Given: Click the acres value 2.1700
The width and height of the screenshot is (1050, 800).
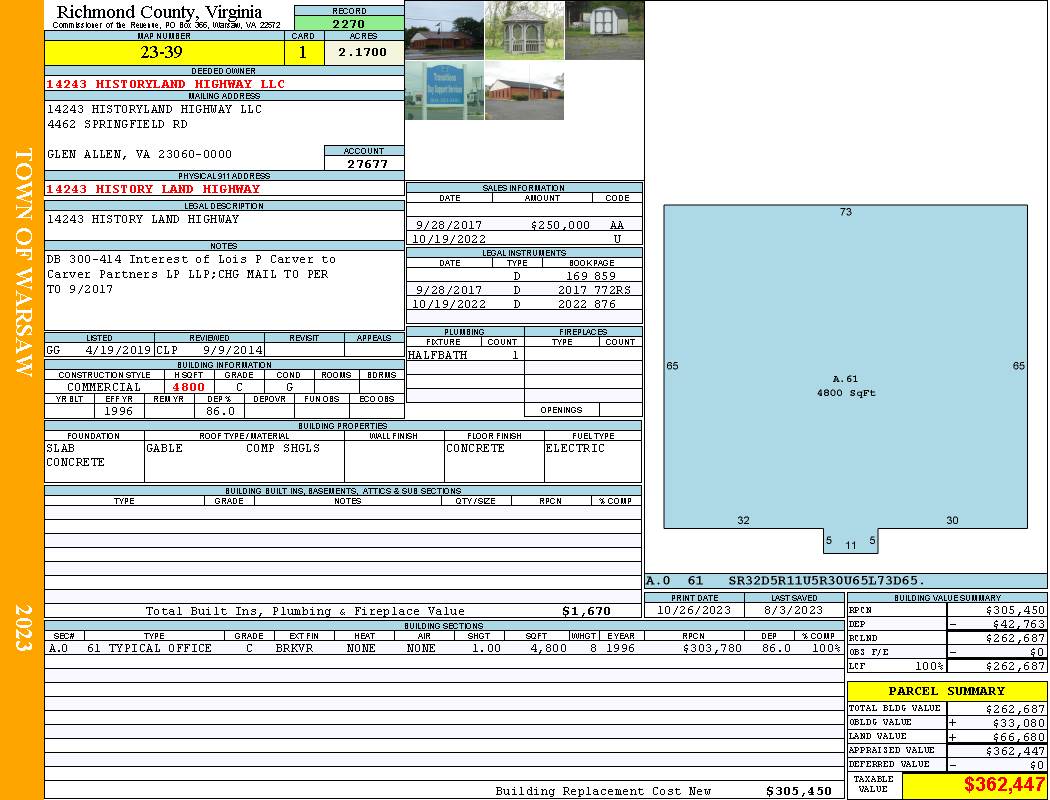Looking at the screenshot, I should coord(362,52).
